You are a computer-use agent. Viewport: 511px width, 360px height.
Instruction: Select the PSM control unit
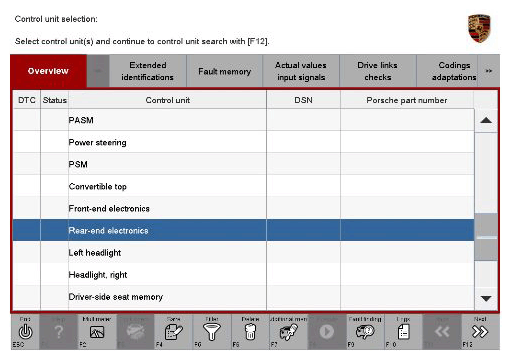(243, 164)
